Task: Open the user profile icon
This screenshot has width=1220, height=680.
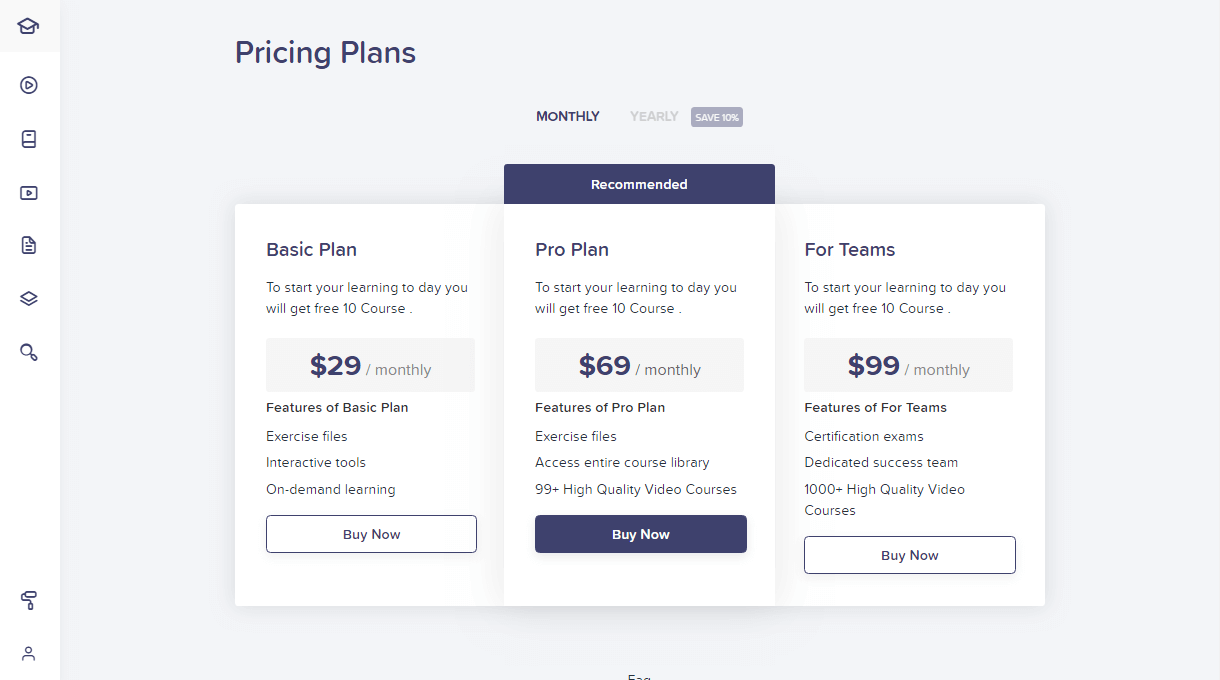Action: 29,654
